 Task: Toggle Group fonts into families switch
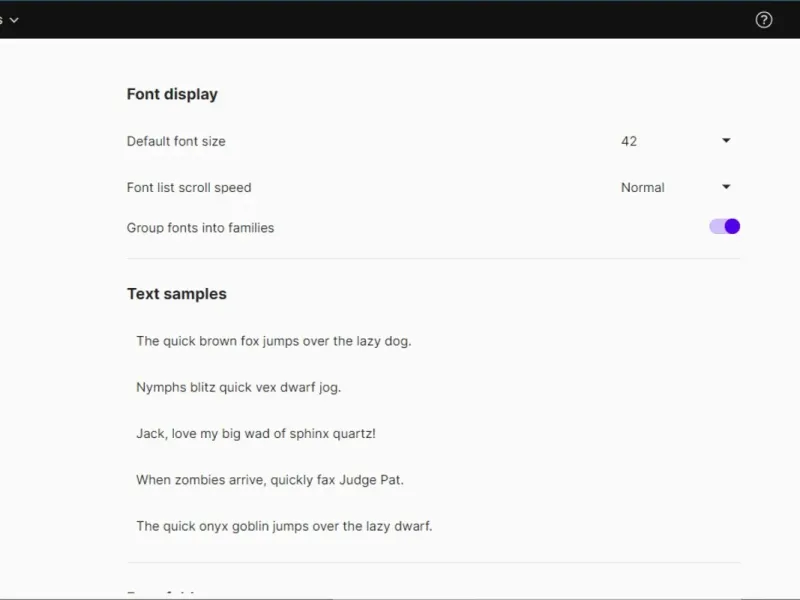[x=725, y=227]
